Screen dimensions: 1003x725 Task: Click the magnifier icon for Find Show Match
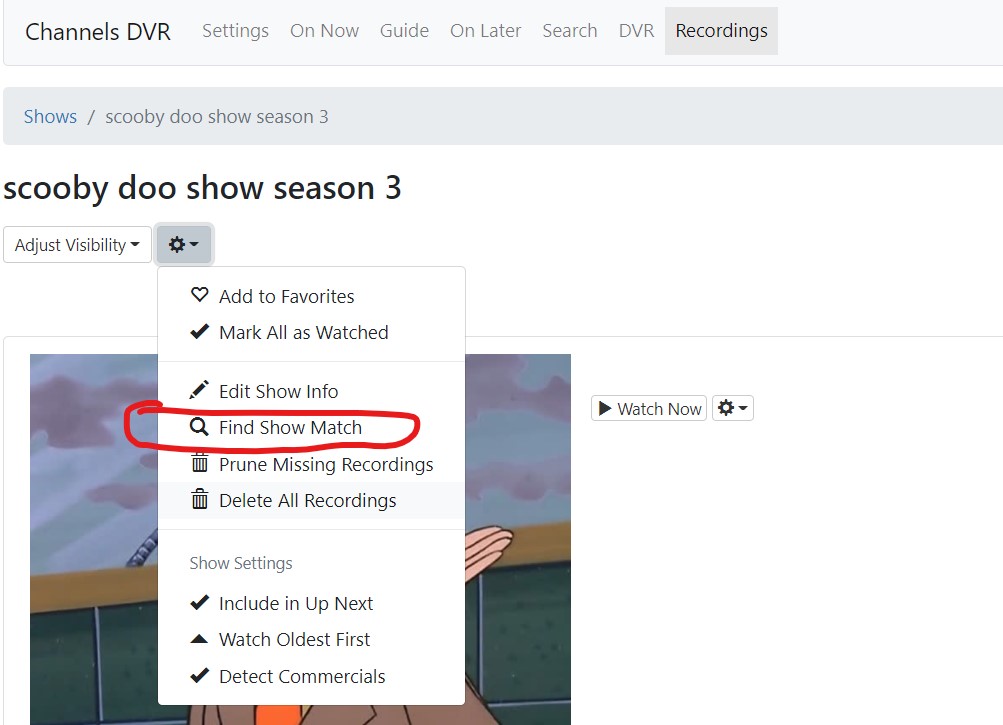[x=199, y=427]
